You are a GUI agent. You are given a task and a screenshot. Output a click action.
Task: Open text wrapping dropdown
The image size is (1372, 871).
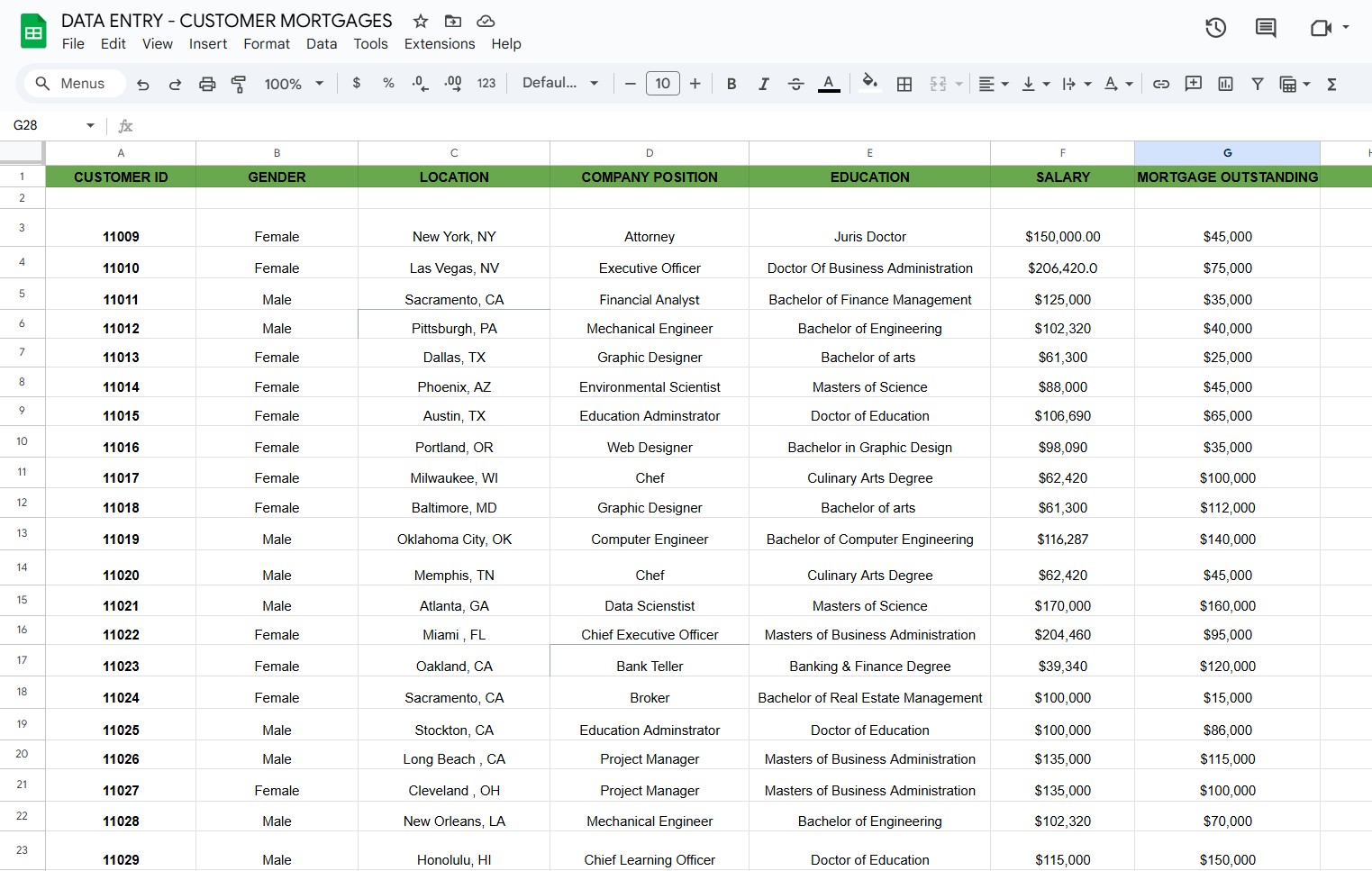[x=1077, y=84]
